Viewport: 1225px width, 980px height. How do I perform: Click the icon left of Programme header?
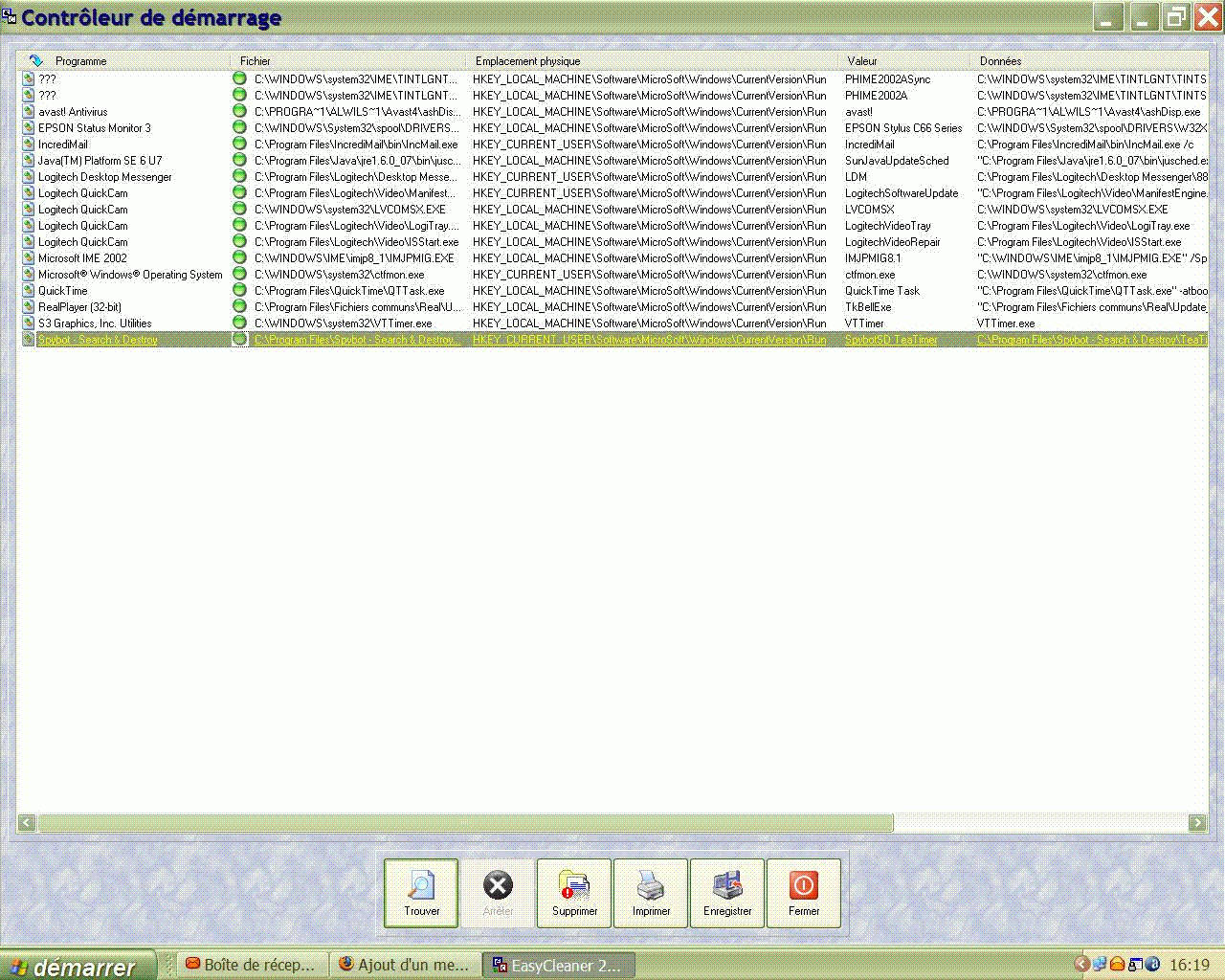click(x=35, y=60)
